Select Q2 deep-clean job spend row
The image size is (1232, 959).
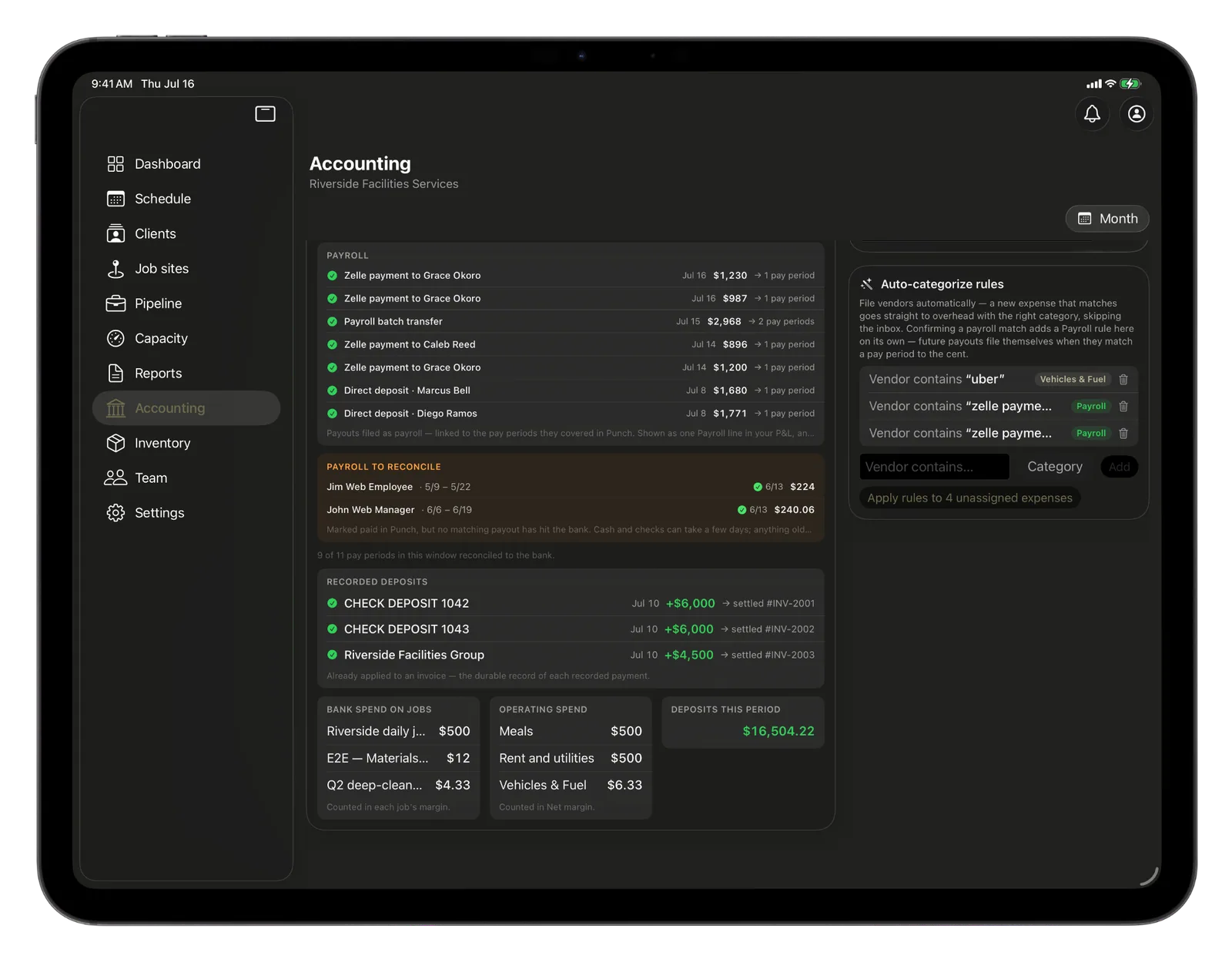[398, 786]
